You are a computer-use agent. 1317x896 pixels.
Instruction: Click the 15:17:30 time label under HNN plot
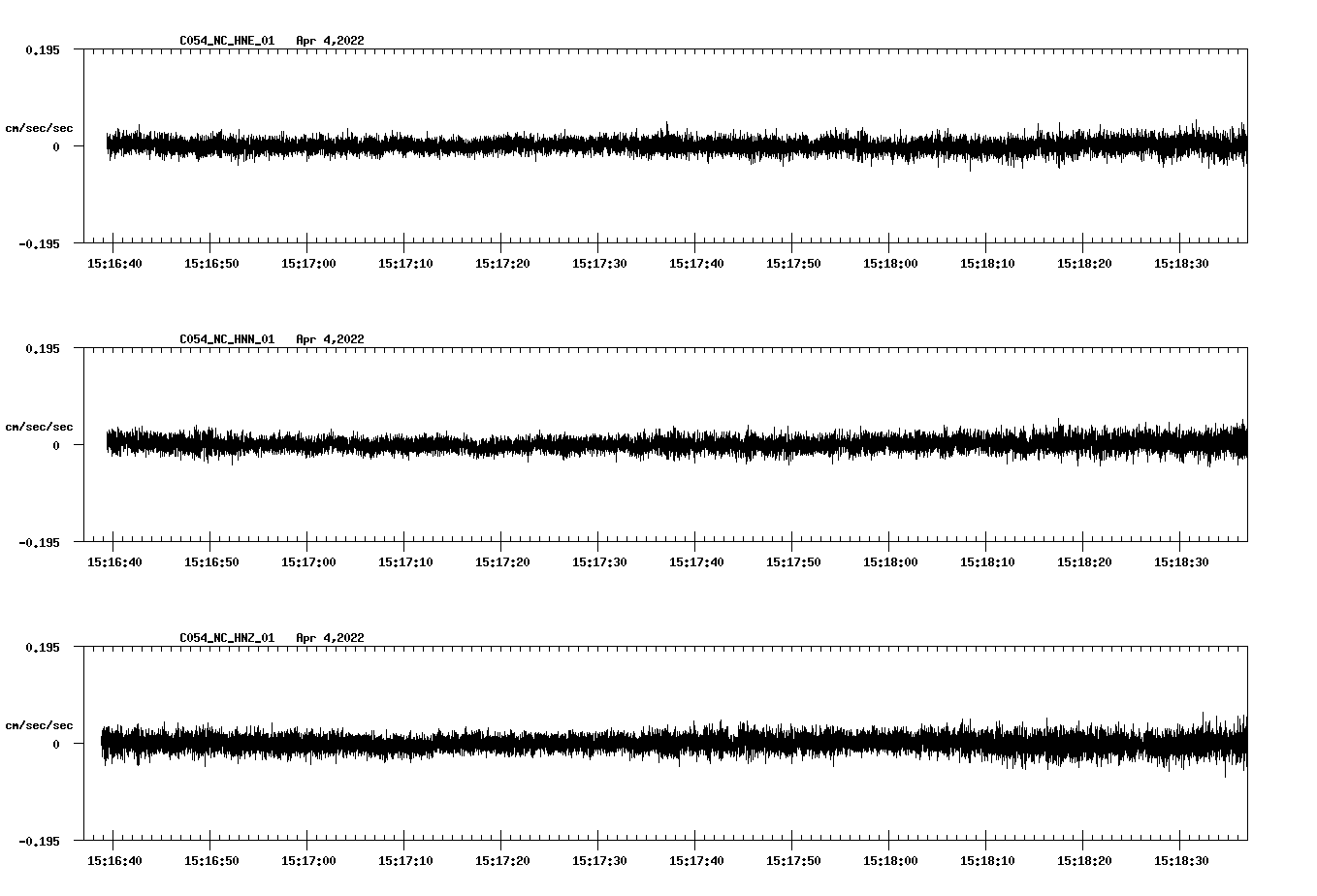click(x=599, y=562)
